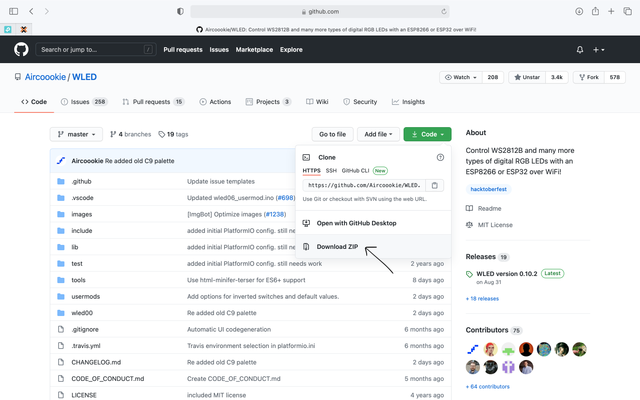640x400 pixels.
Task: Open the Add file dropdown
Action: 378,134
